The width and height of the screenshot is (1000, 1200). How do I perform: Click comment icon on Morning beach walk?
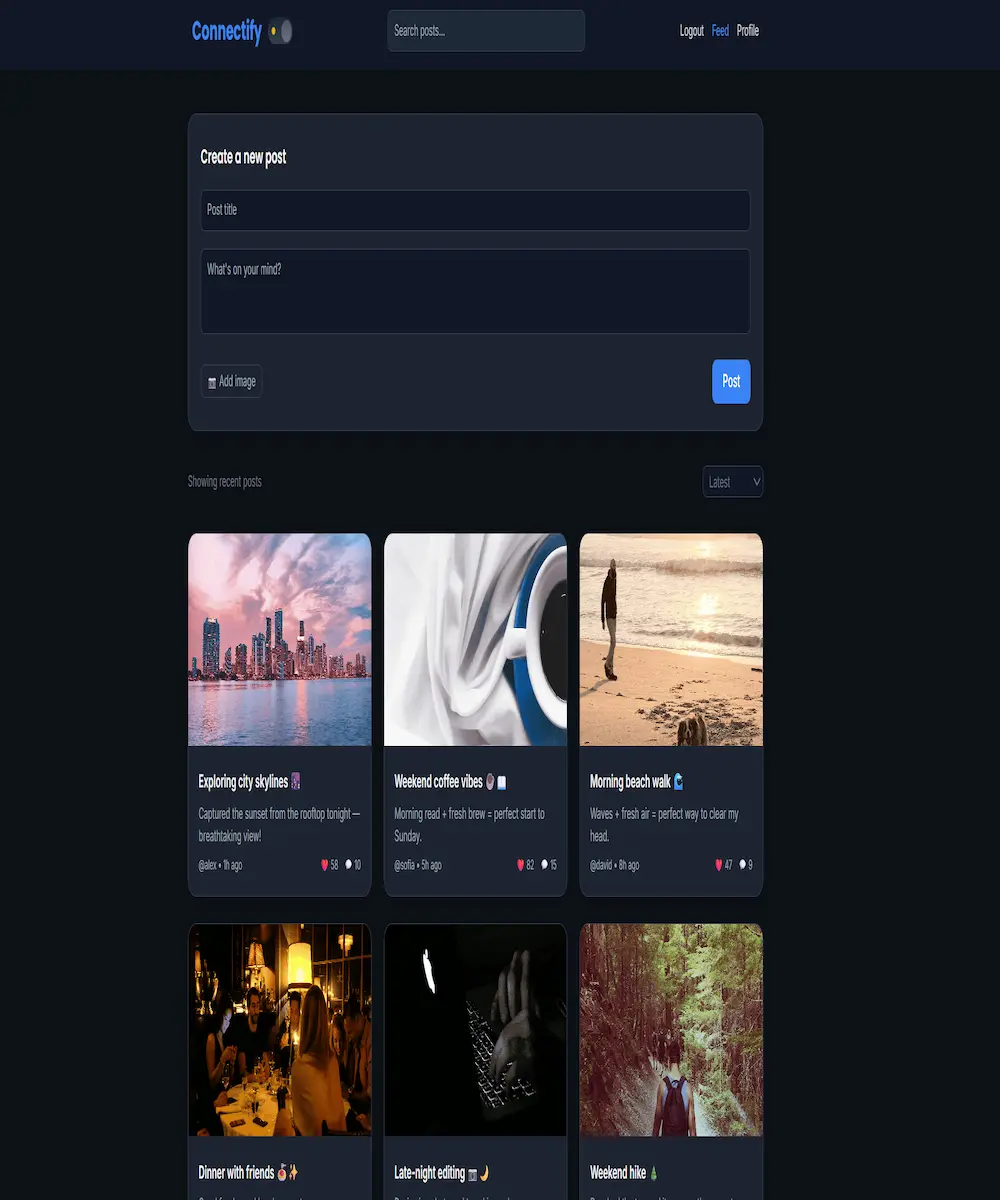click(x=743, y=865)
